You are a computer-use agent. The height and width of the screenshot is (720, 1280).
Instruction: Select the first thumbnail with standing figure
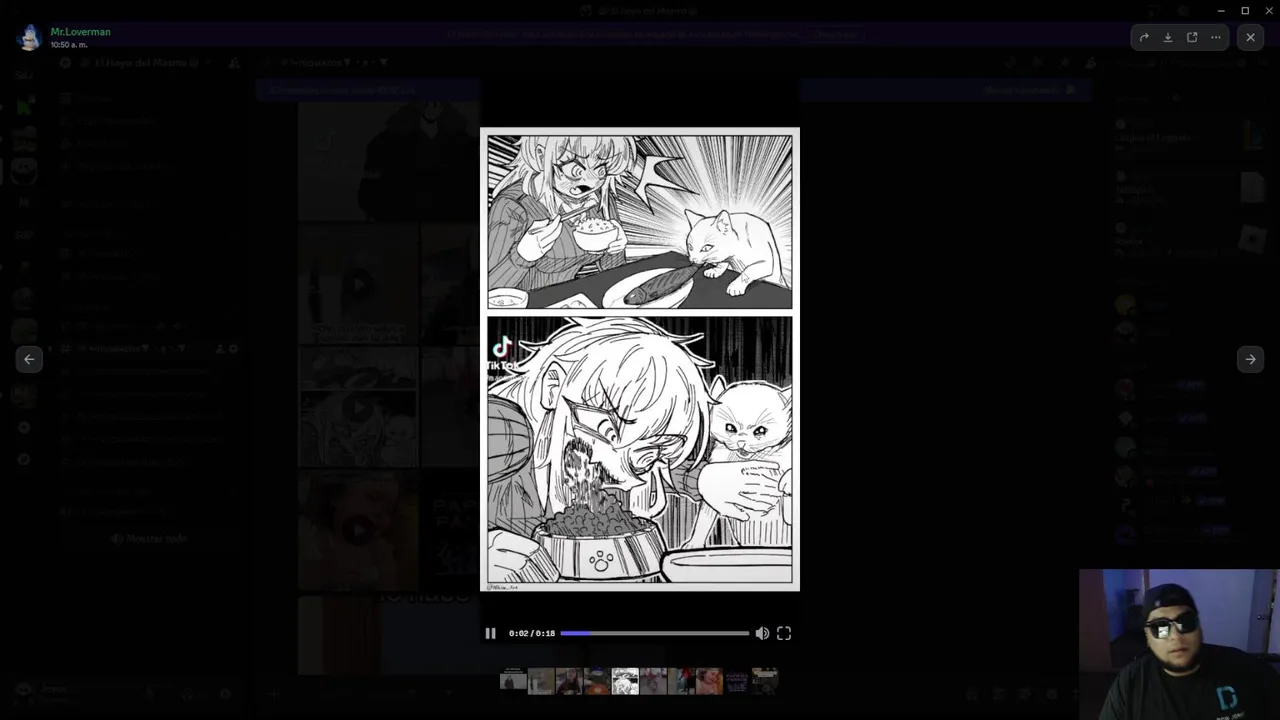coord(513,681)
